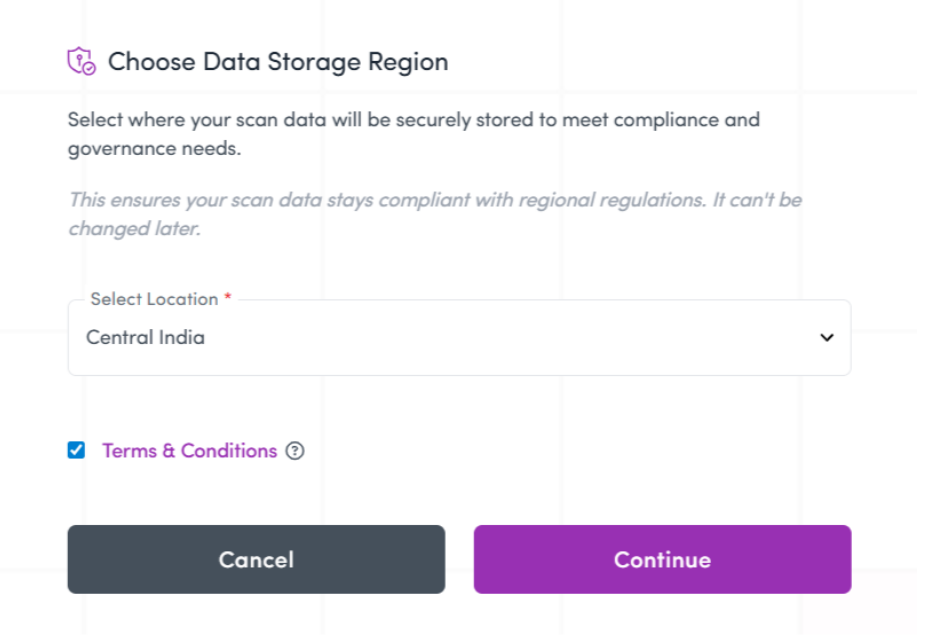This screenshot has height=638, width=926.
Task: Click empty area inside the location input box
Action: pos(520,340)
